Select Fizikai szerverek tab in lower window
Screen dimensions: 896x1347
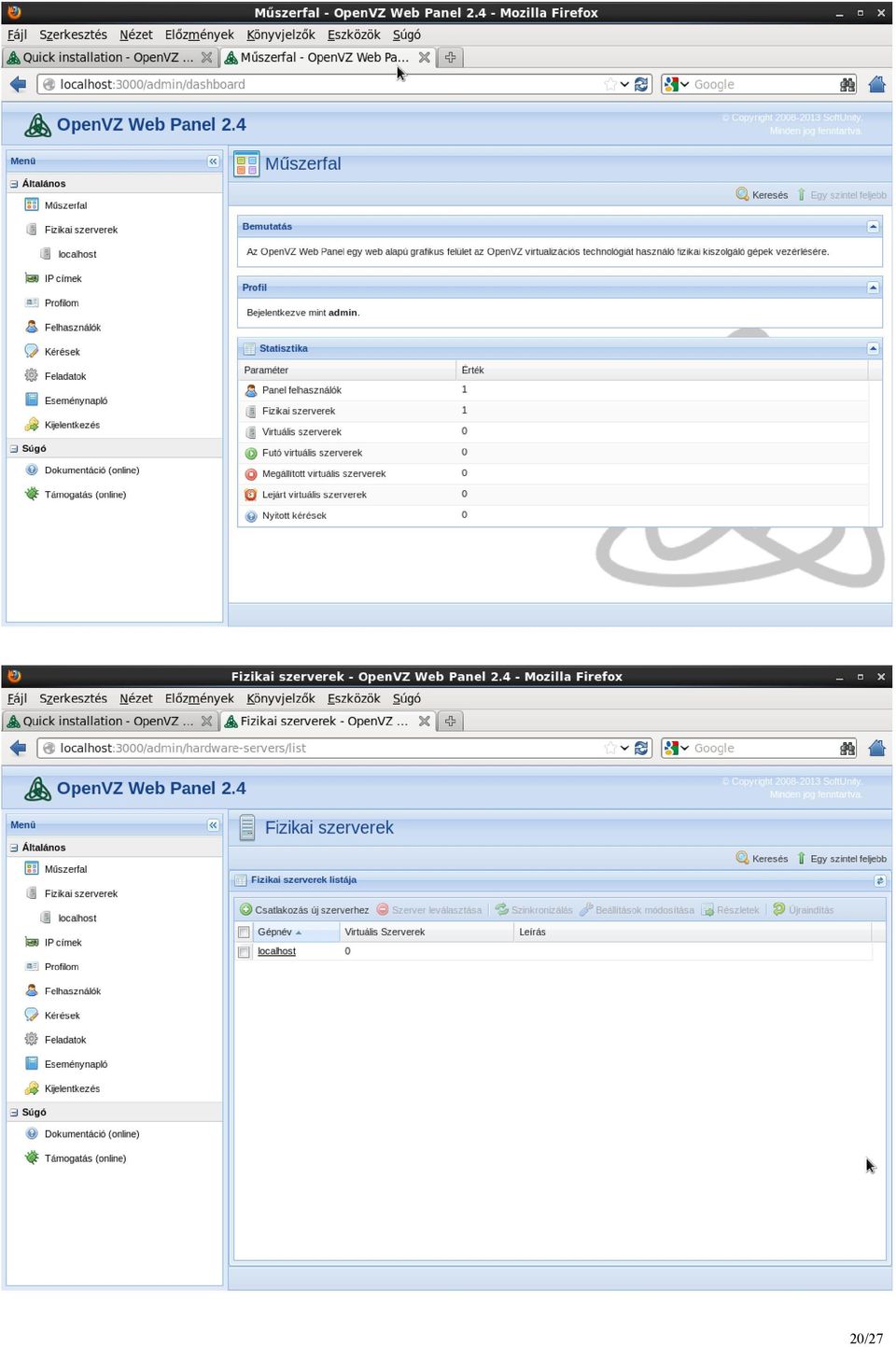326,721
